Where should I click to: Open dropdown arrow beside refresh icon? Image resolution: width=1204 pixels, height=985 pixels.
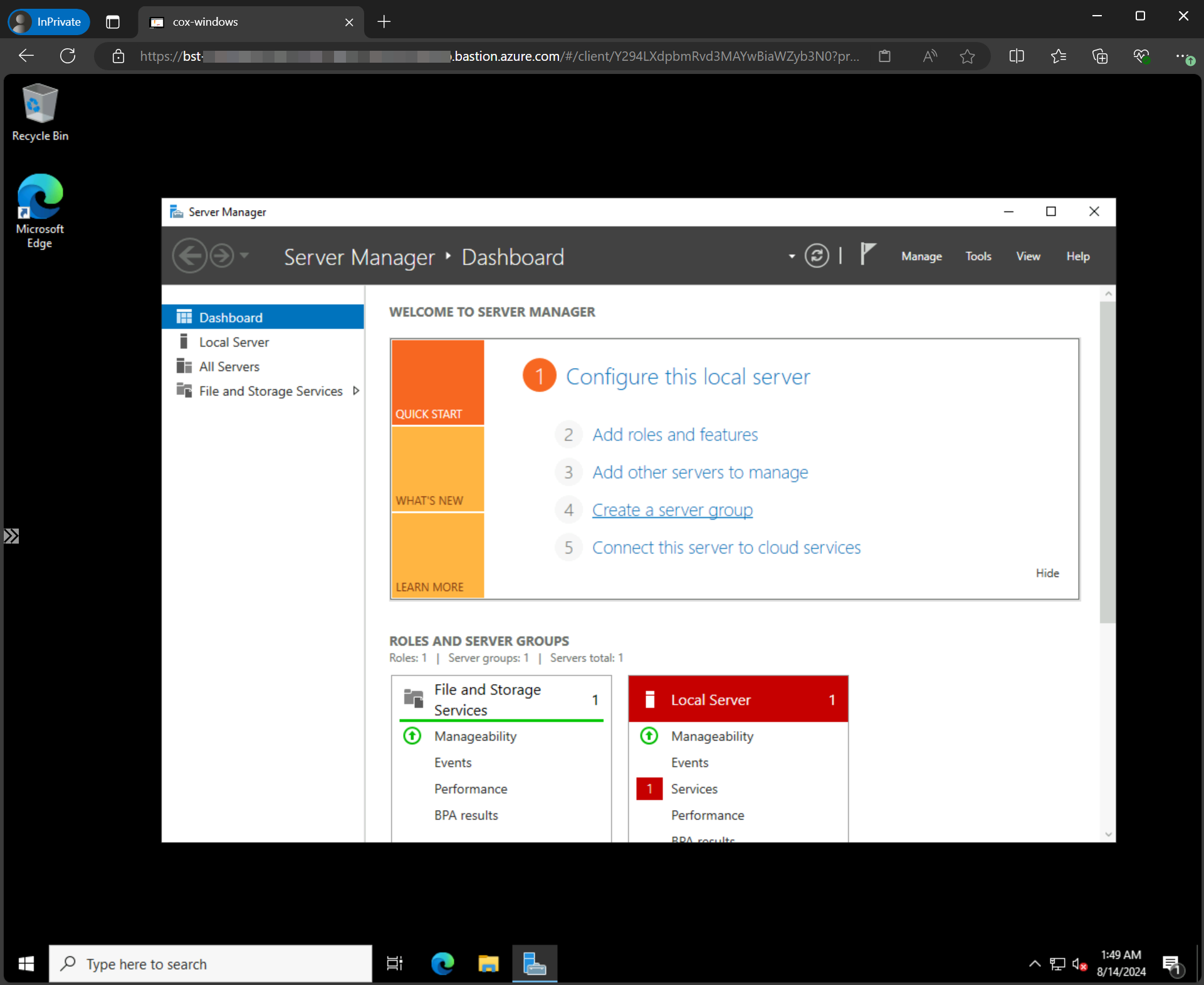(x=792, y=256)
